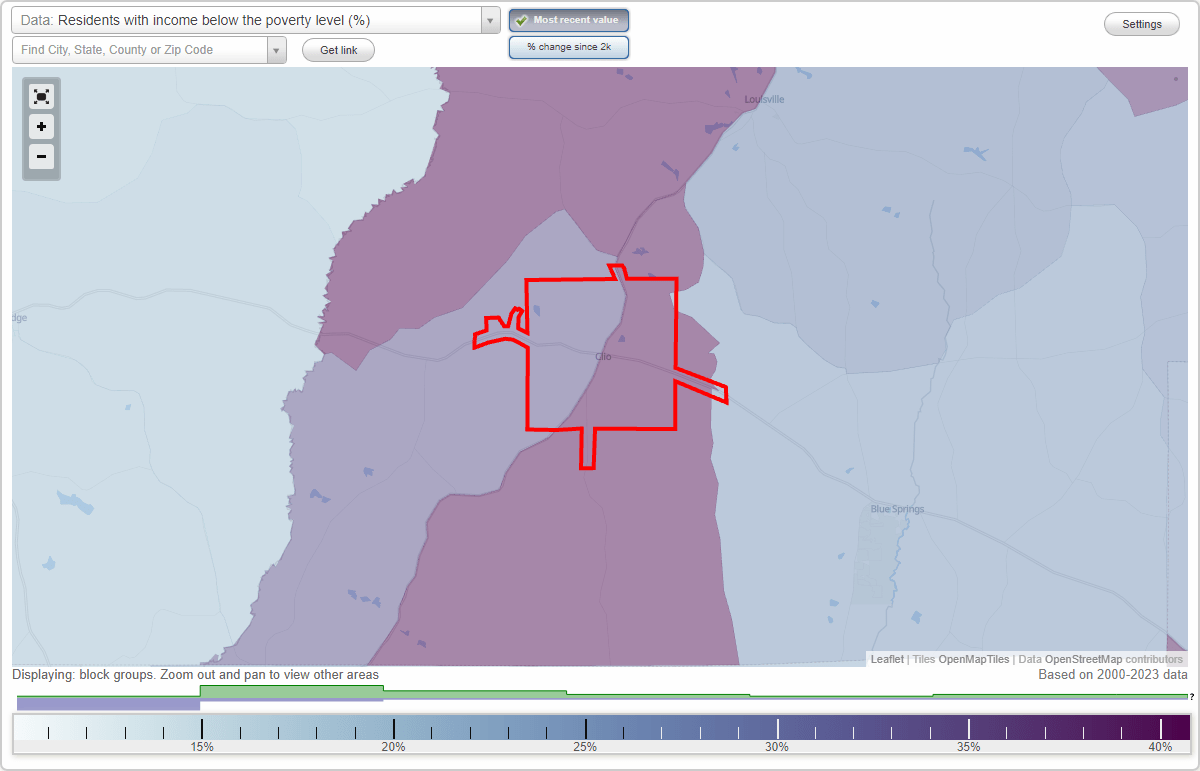Click the gray arrow on the Data combo box
Viewport: 1200px width, 771px height.
[x=488, y=19]
